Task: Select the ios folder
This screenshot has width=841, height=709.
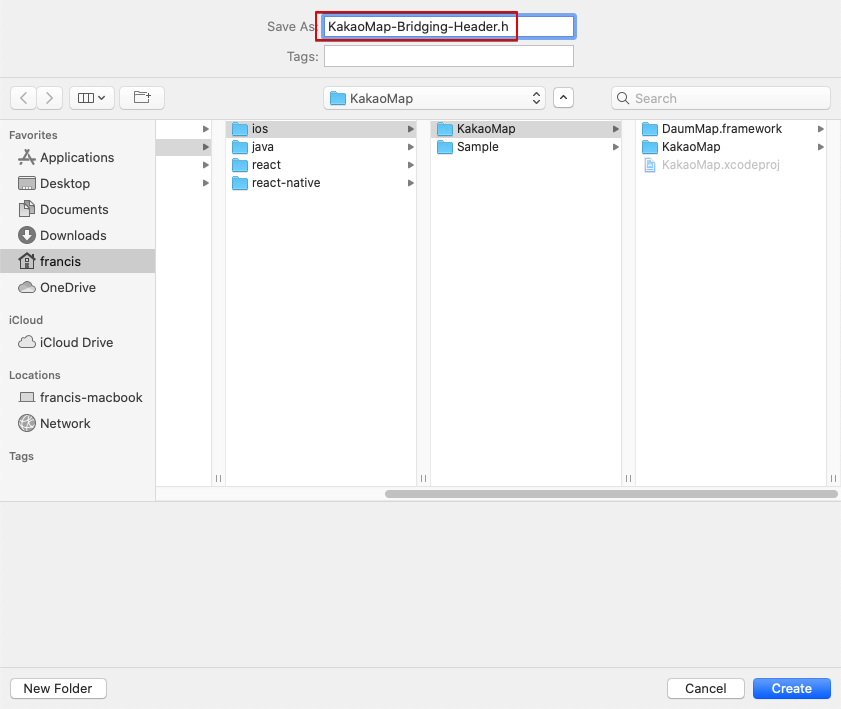Action: 321,129
